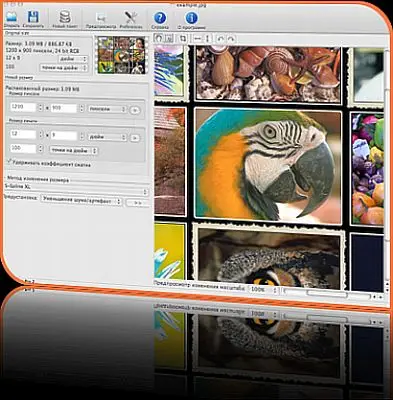Toggle the Удерживать коэффициент сжатия checkbox
Viewport: 393px width, 400px height.
tap(9, 162)
